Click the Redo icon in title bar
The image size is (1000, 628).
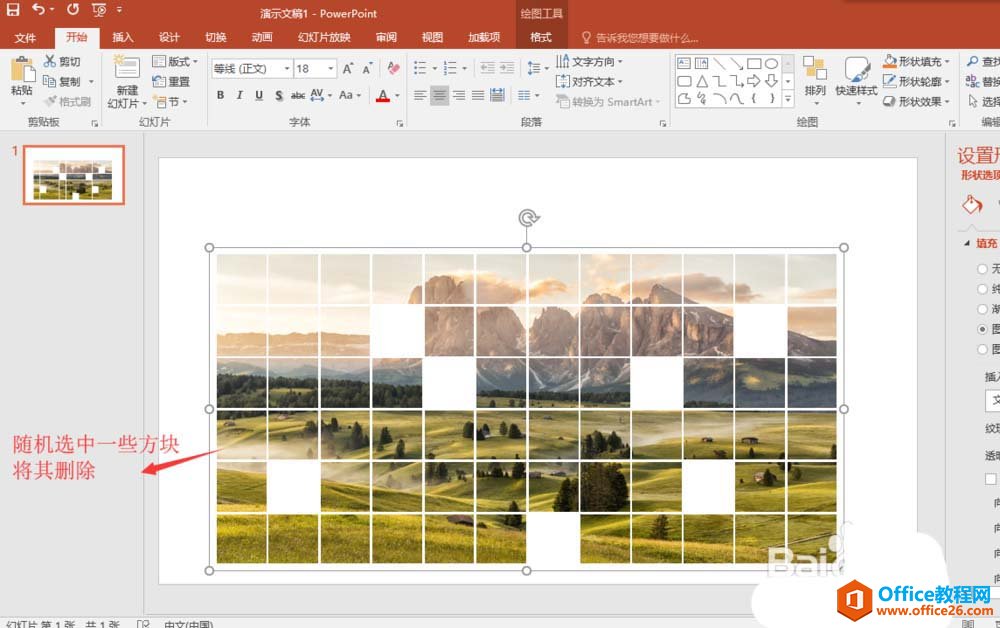[x=73, y=10]
